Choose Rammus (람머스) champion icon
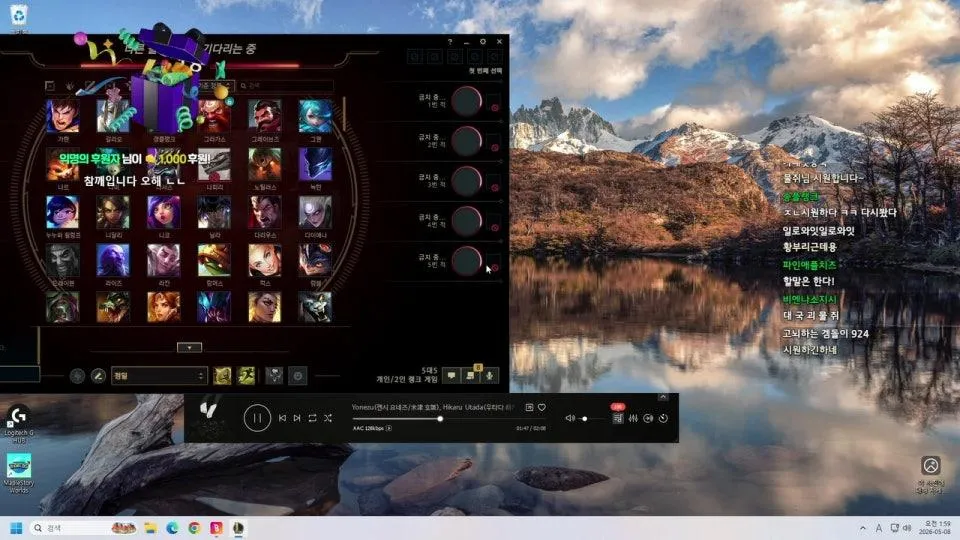 [214, 260]
